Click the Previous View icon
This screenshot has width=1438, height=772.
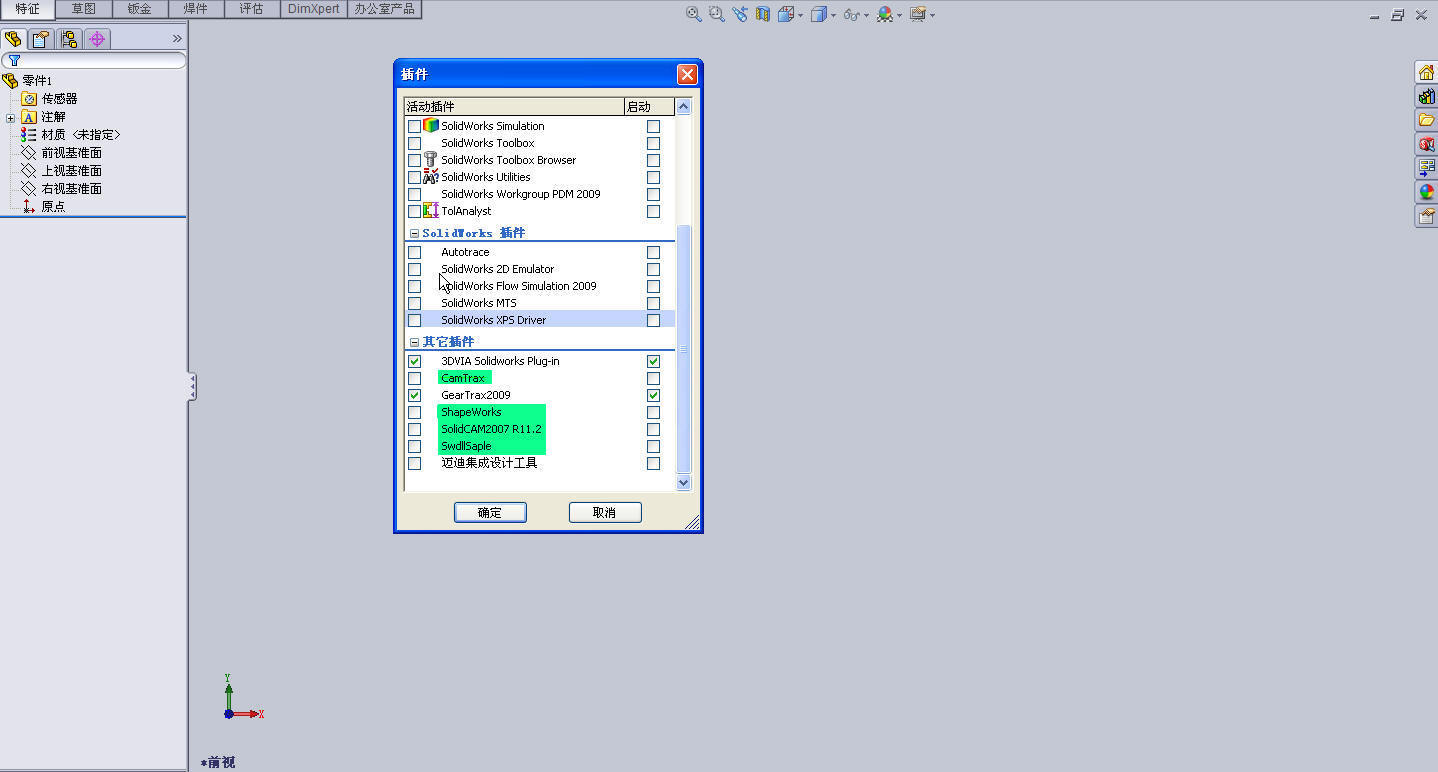pyautogui.click(x=740, y=14)
